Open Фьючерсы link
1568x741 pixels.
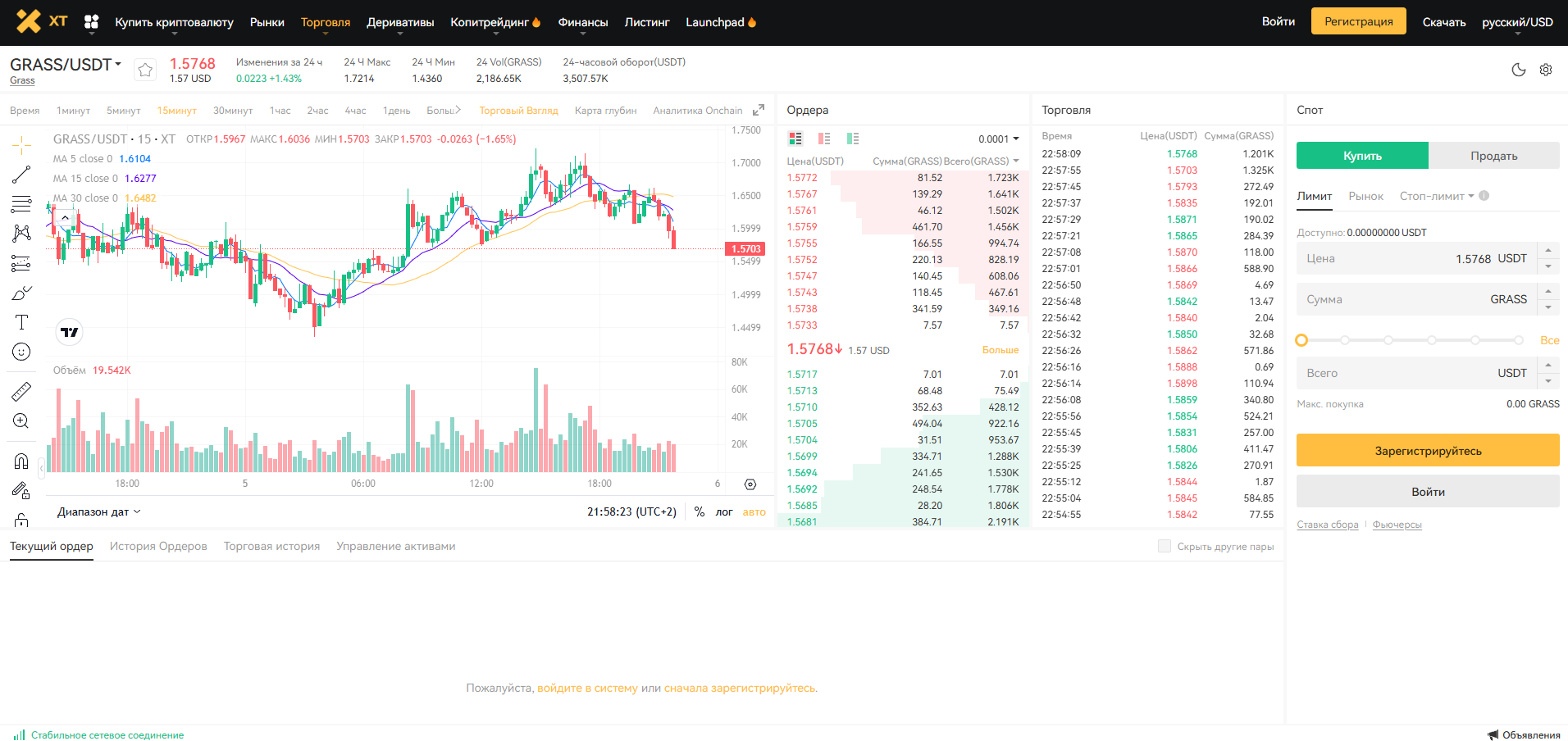[x=1397, y=525]
